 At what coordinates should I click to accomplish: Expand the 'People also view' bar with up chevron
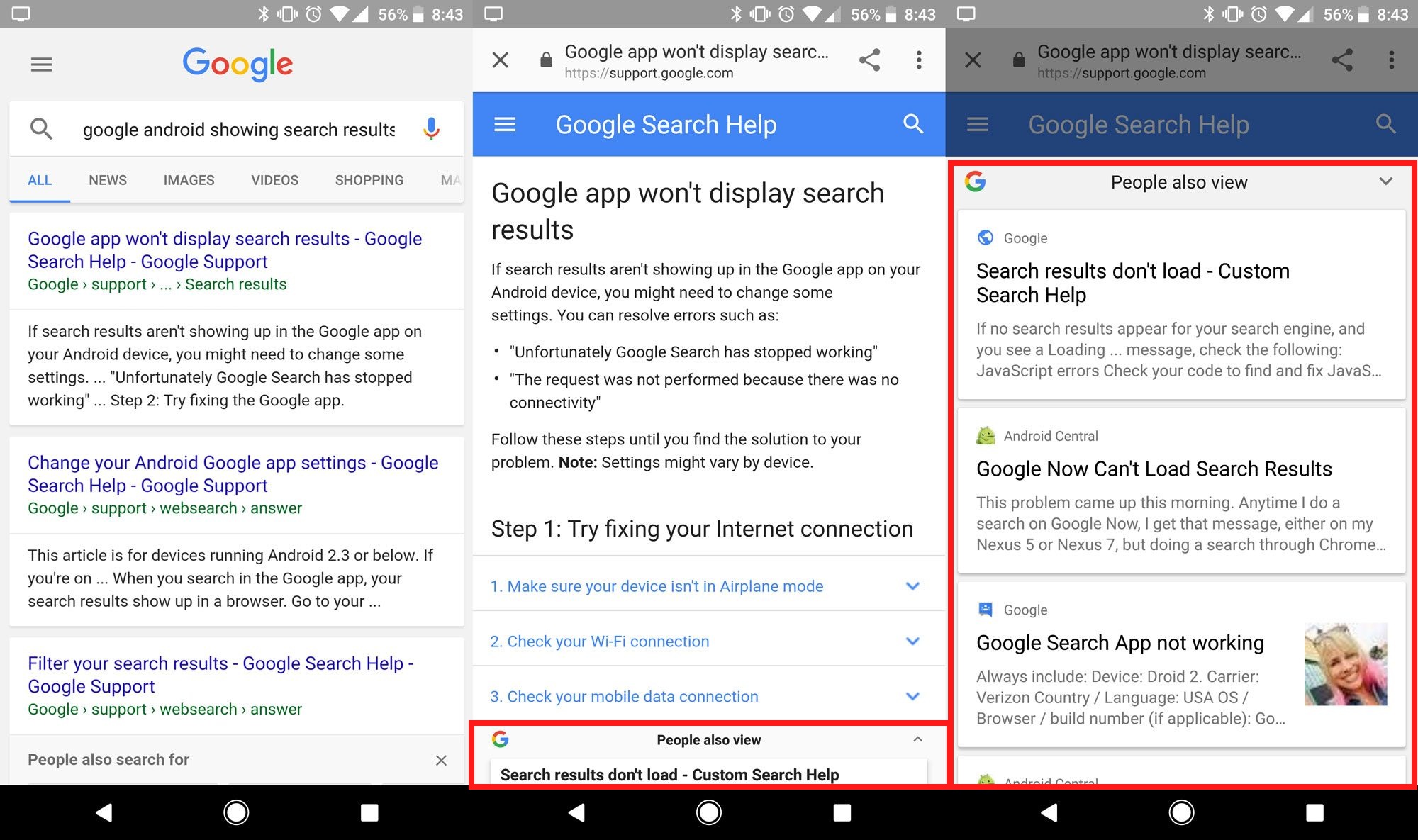[x=917, y=739]
